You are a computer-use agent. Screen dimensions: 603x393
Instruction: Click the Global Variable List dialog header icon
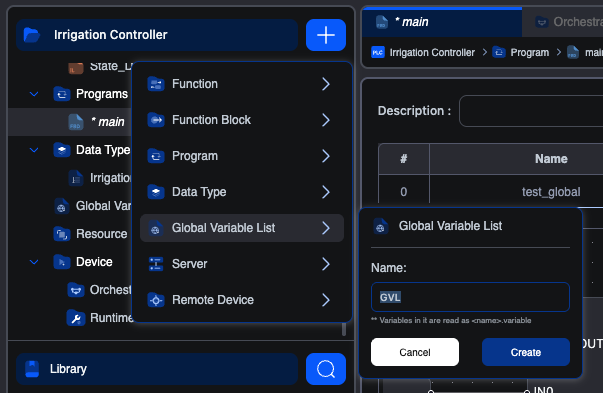coord(380,226)
